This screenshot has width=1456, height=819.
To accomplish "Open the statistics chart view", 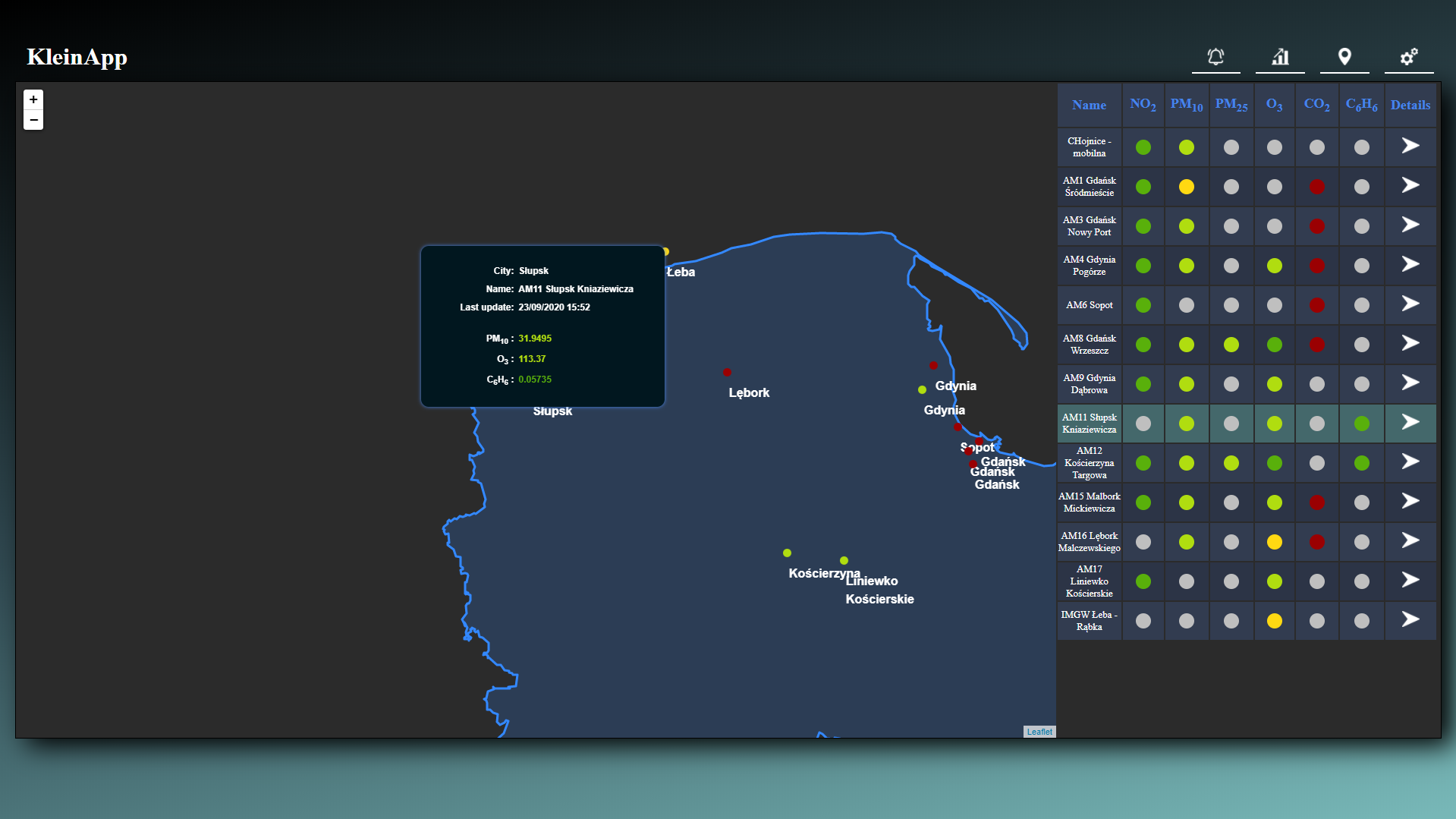I will click(1280, 57).
